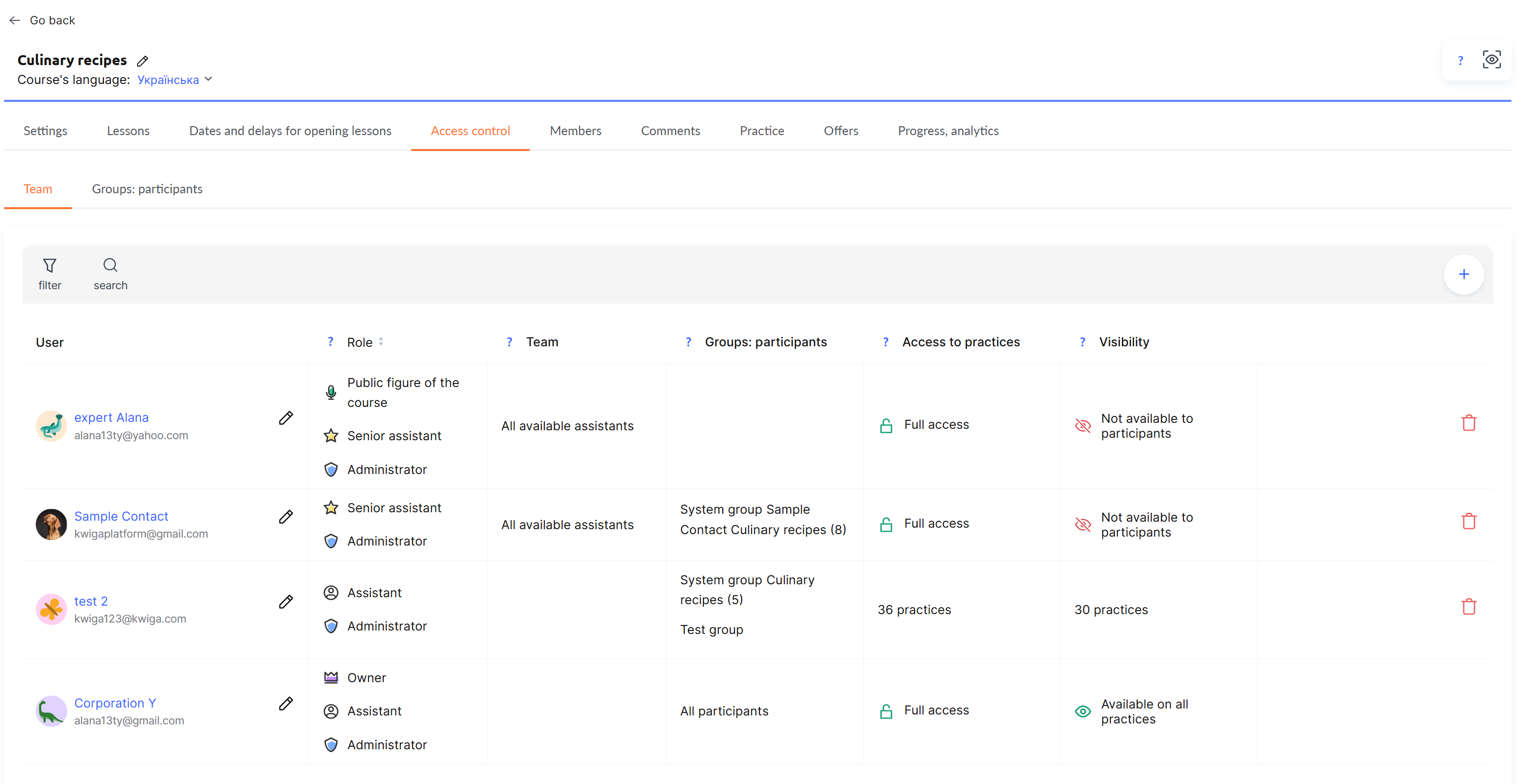Click the pencil icon beside Culinary recipes title

(x=142, y=61)
